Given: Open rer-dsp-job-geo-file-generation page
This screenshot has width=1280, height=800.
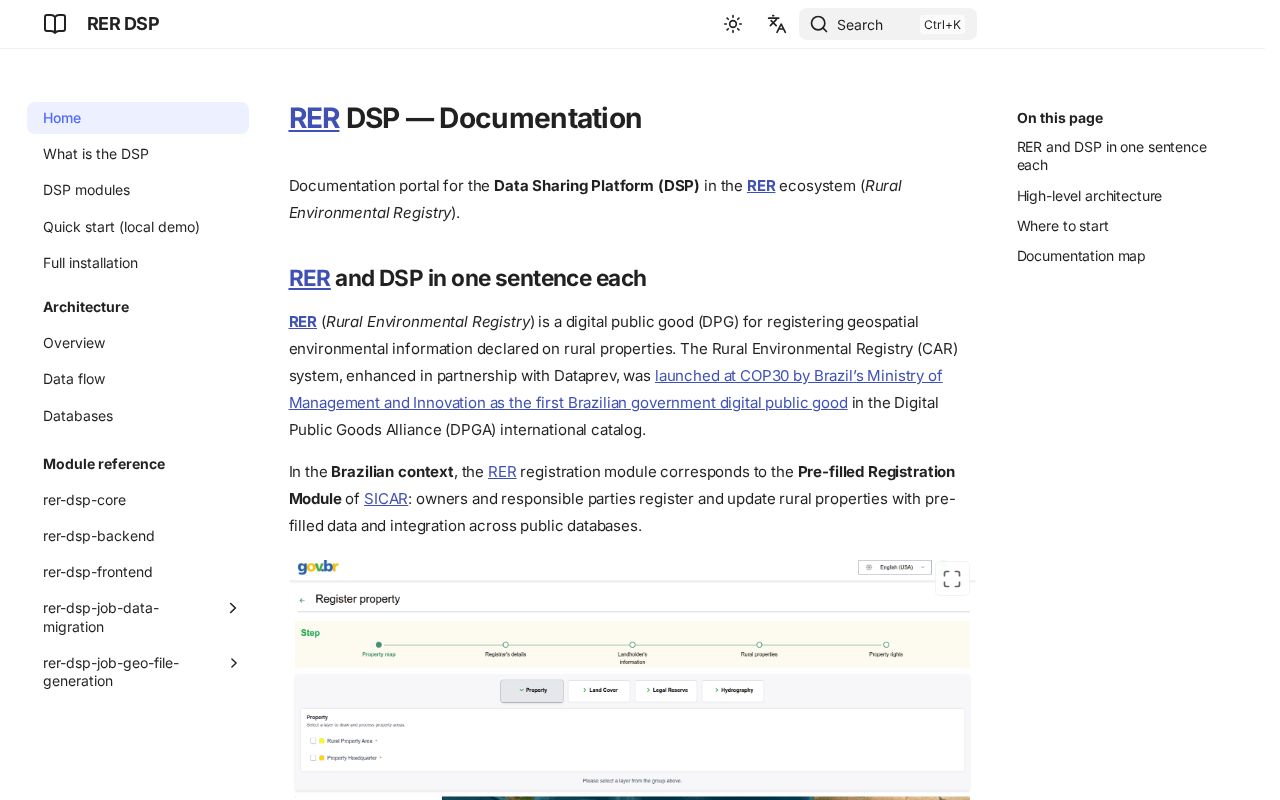Looking at the screenshot, I should point(111,672).
